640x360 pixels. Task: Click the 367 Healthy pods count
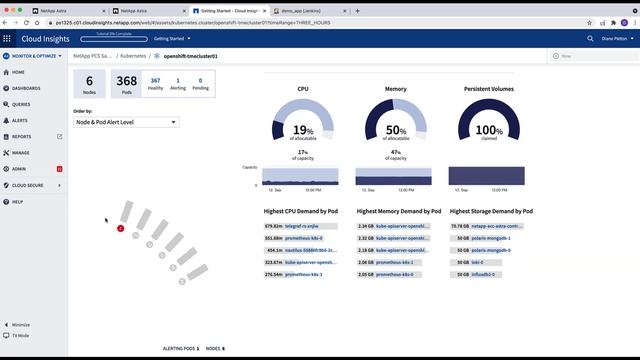pos(156,84)
